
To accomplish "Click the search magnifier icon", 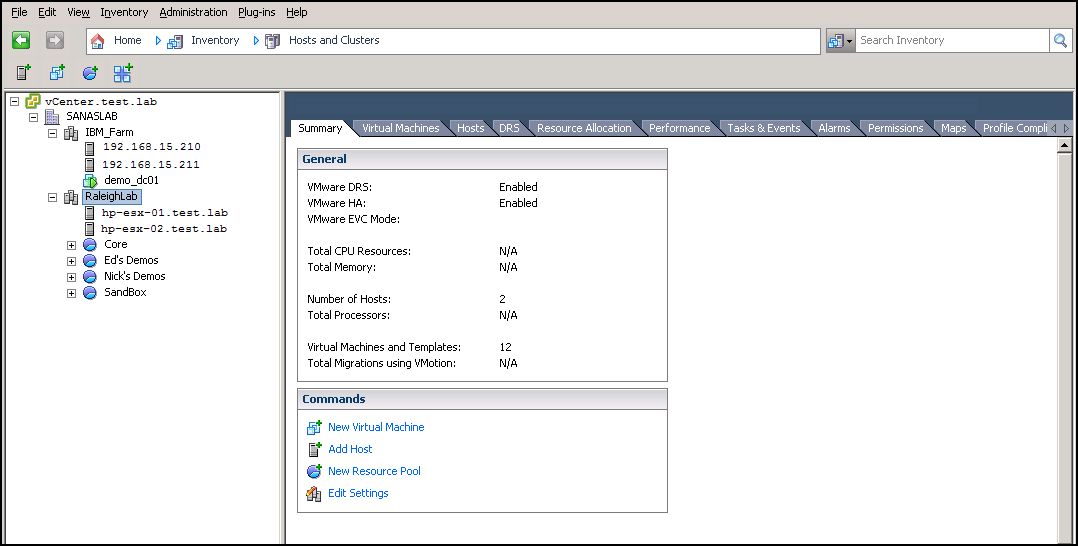I will pos(1060,40).
